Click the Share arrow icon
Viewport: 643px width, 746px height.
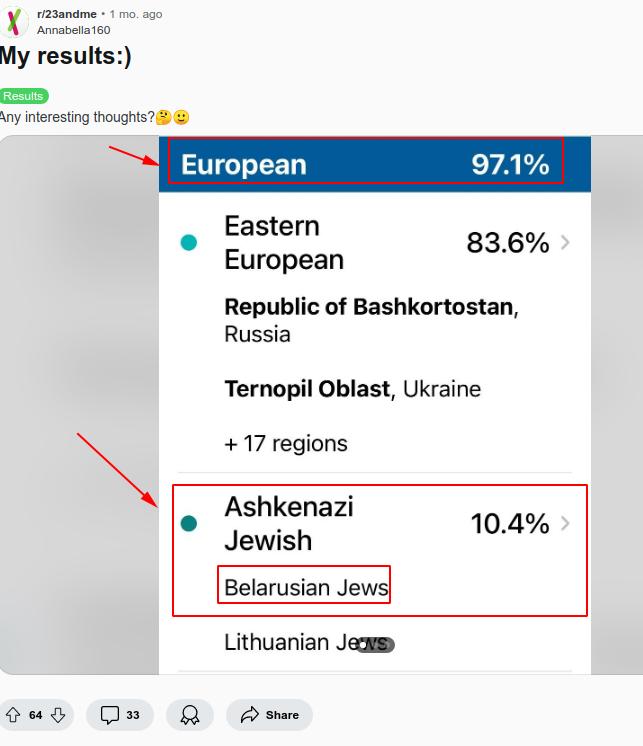point(249,715)
